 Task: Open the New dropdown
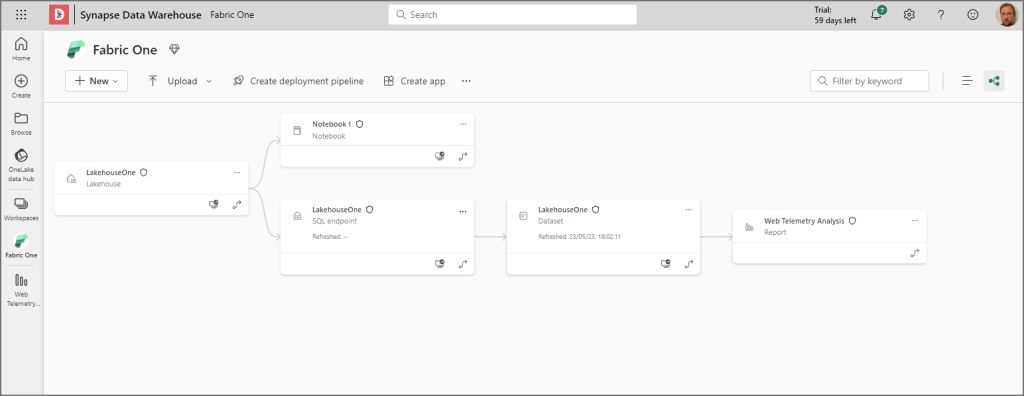coord(96,81)
